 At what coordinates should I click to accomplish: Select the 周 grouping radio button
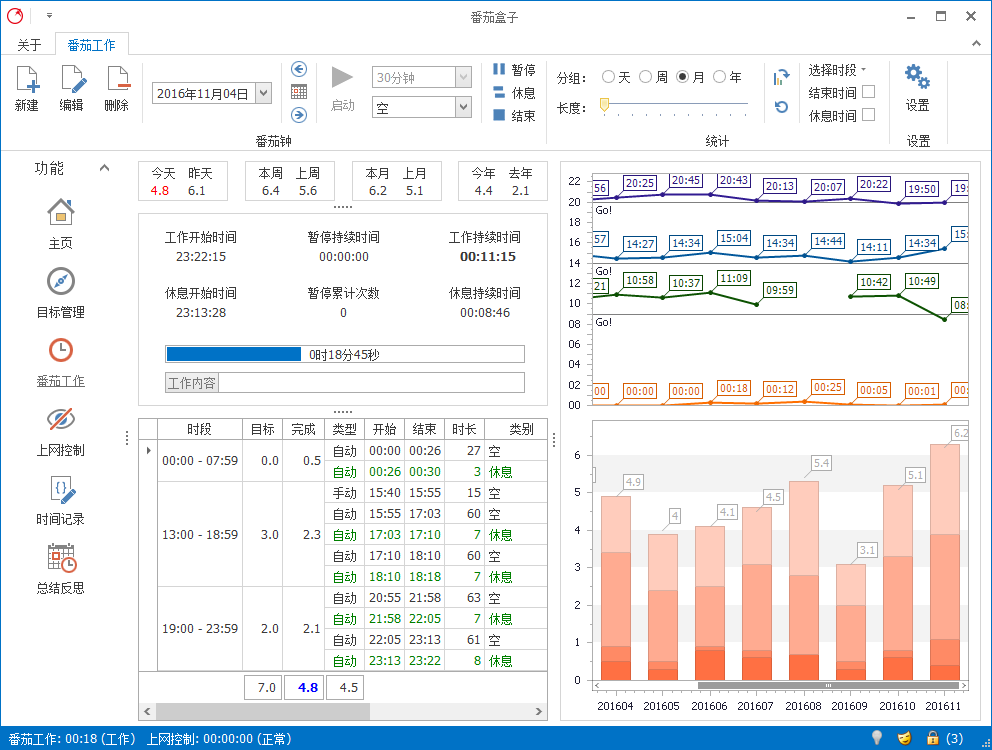[646, 77]
